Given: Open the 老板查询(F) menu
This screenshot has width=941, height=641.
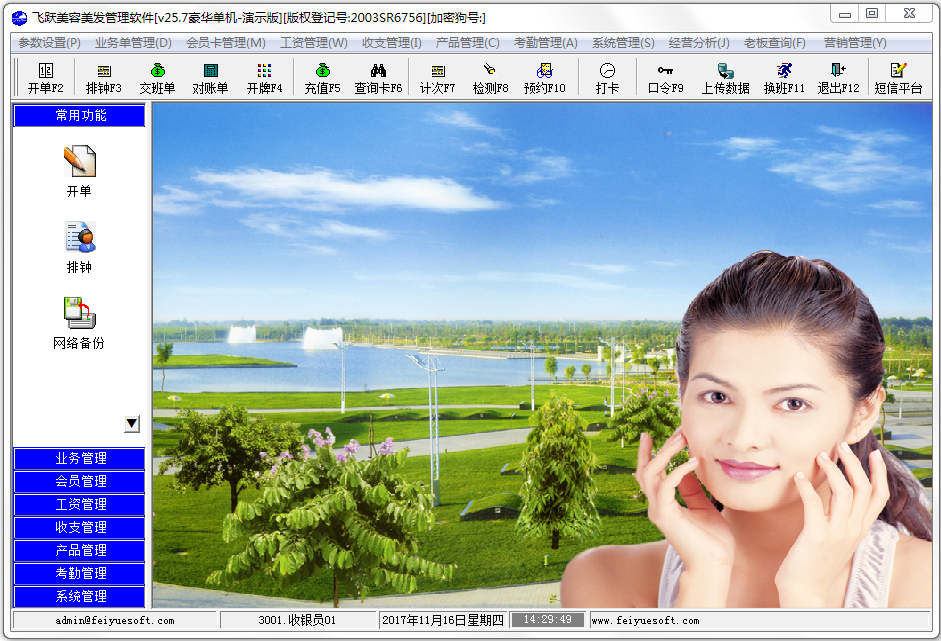Looking at the screenshot, I should (x=775, y=43).
